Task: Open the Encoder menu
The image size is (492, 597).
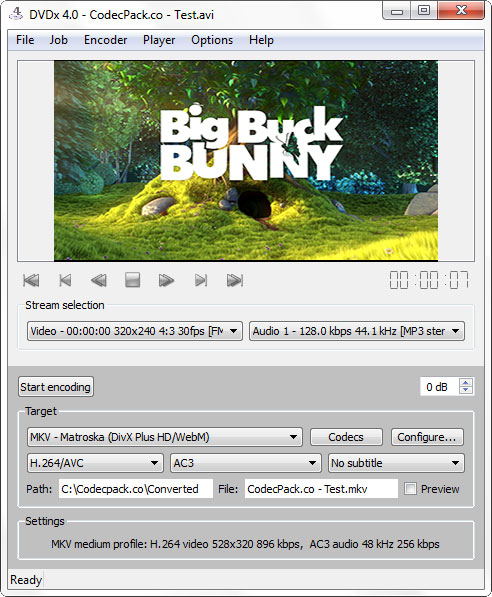Action: click(105, 40)
